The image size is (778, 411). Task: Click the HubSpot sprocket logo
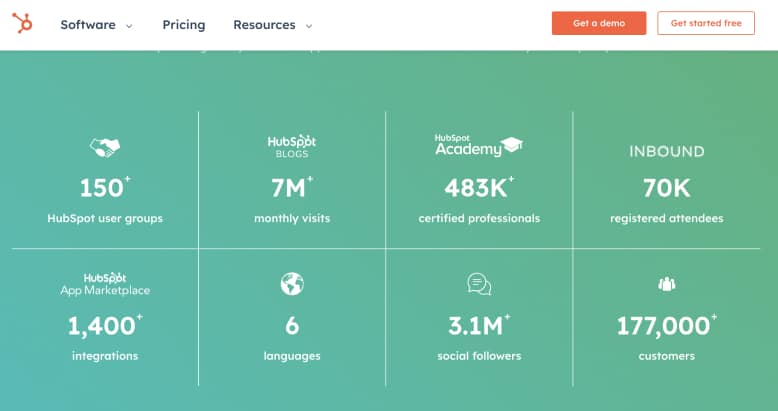click(x=22, y=23)
